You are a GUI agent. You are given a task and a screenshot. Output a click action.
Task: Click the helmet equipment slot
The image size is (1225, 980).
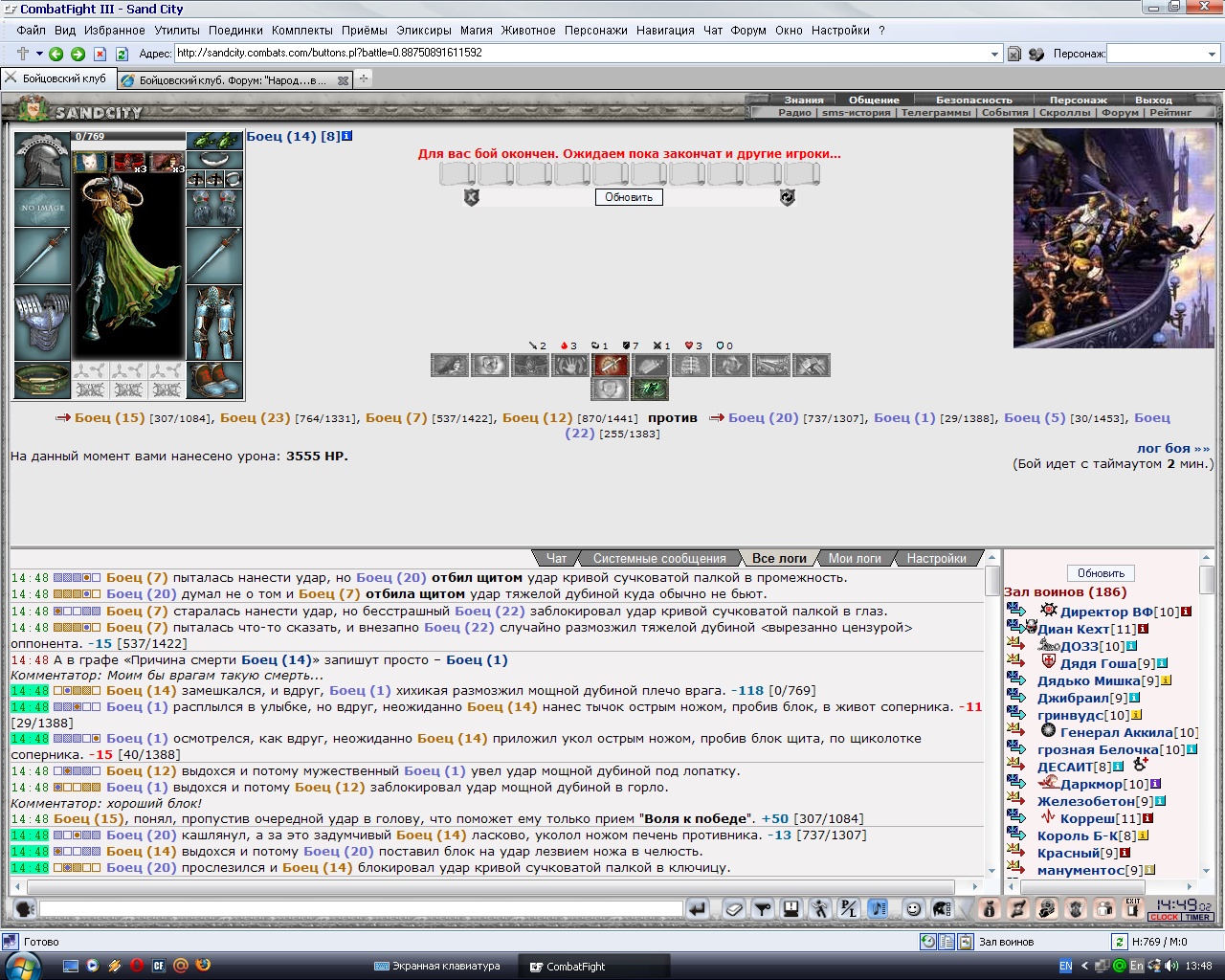pos(41,160)
